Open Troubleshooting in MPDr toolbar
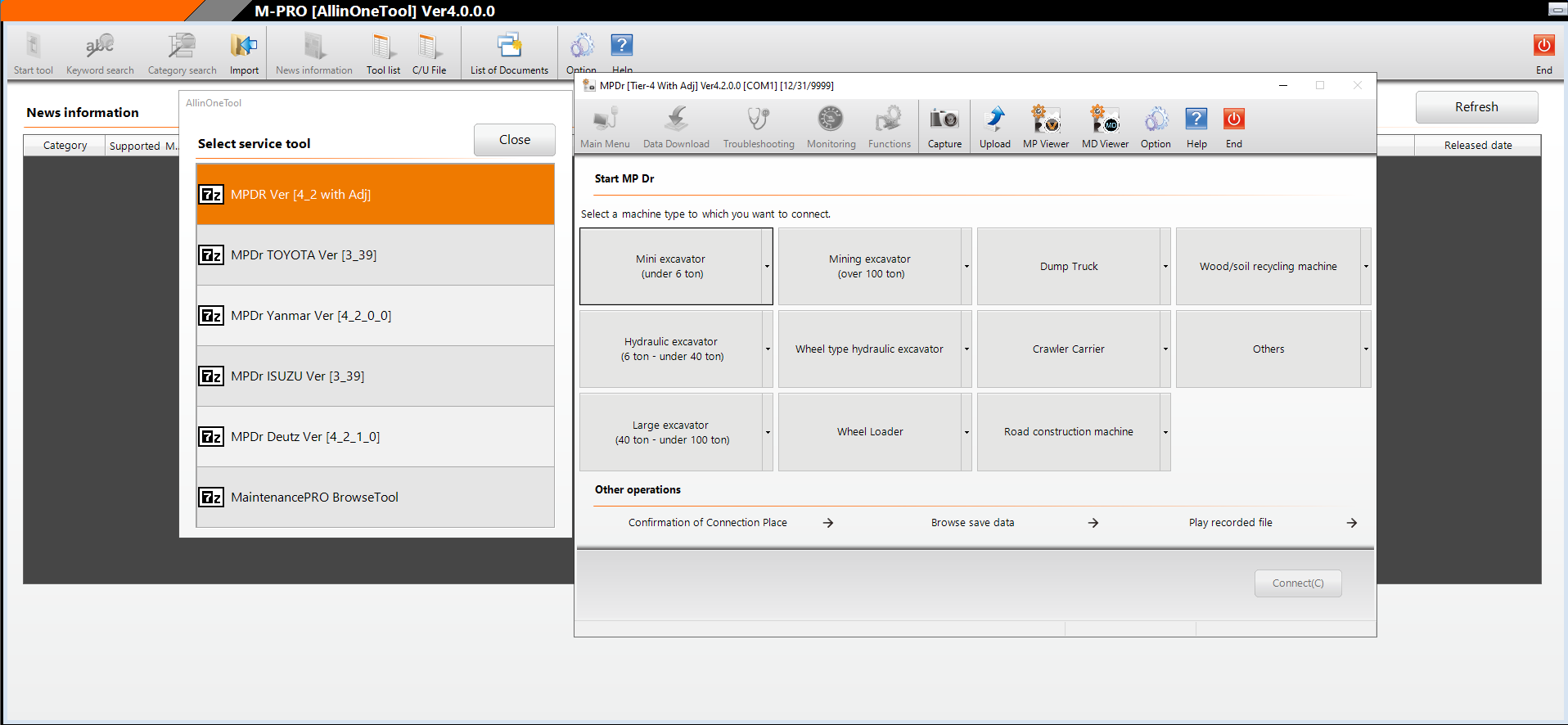This screenshot has width=1568, height=725. [x=759, y=127]
